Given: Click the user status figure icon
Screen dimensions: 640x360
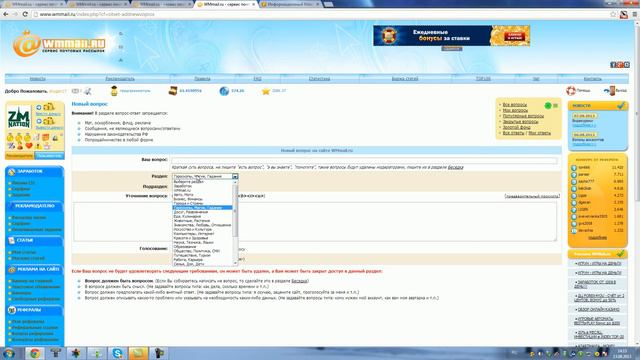Looking at the screenshot, I should pyautogui.click(x=114, y=91).
